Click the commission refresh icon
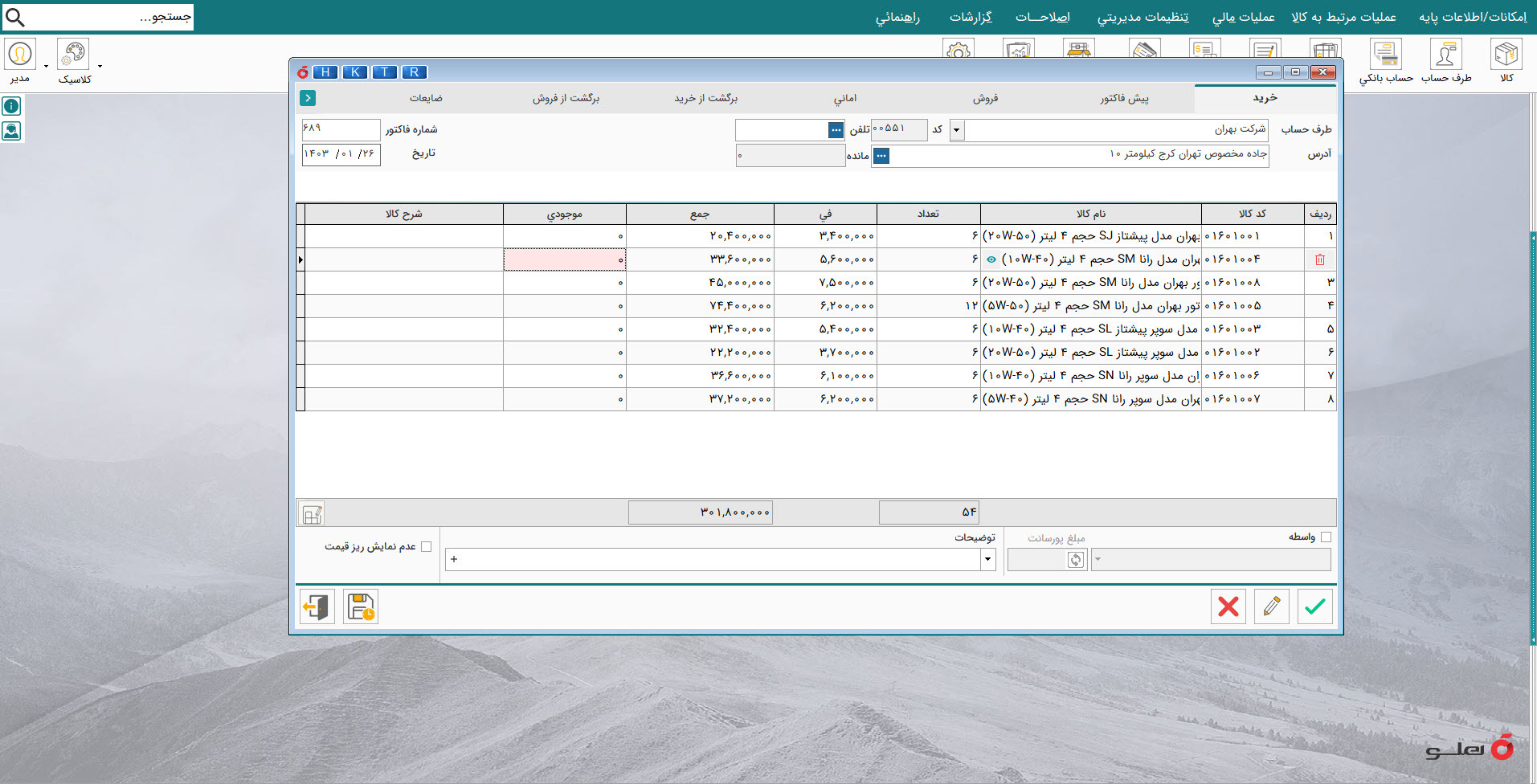Image resolution: width=1537 pixels, height=784 pixels. coord(1076,560)
